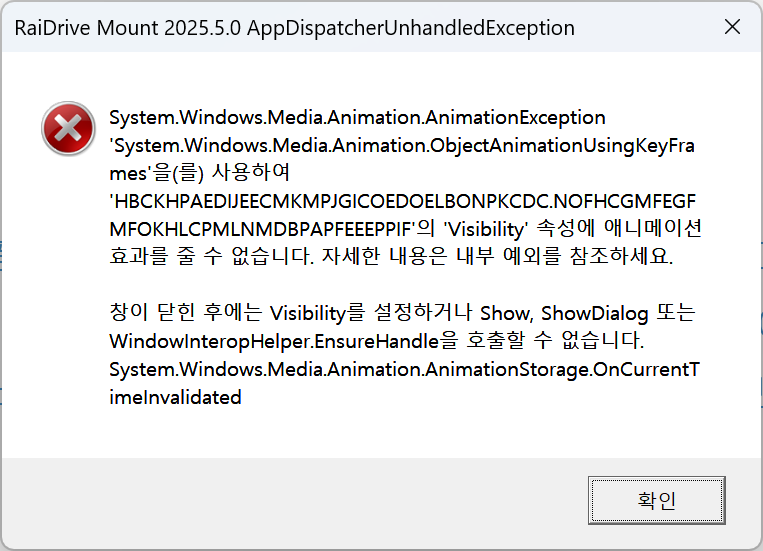Click the word Show, before ShowDialog
This screenshot has height=551, width=763.
[507, 313]
